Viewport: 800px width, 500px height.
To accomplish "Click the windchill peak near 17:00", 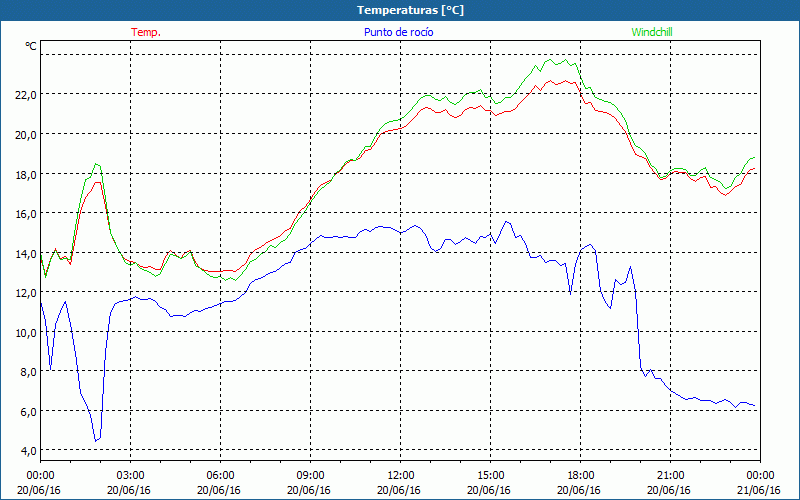I will 551,60.
